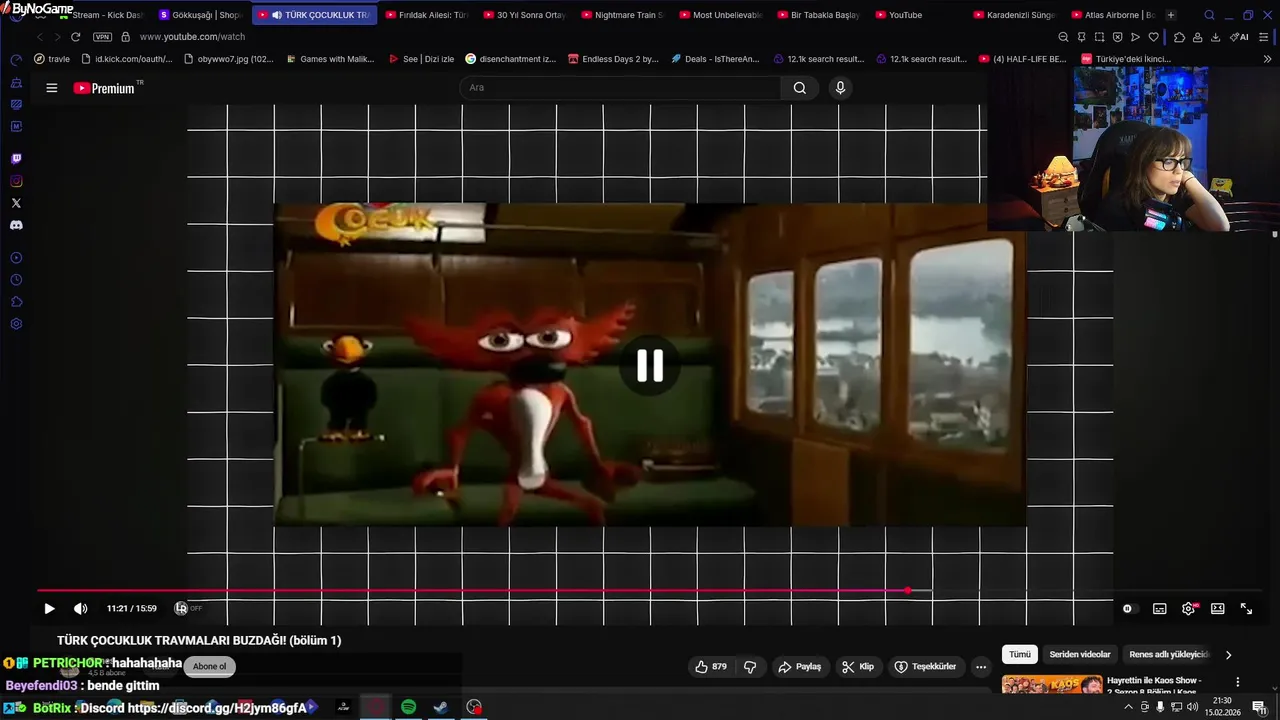Open Steam from taskbar
The image size is (1280, 720).
point(440,707)
